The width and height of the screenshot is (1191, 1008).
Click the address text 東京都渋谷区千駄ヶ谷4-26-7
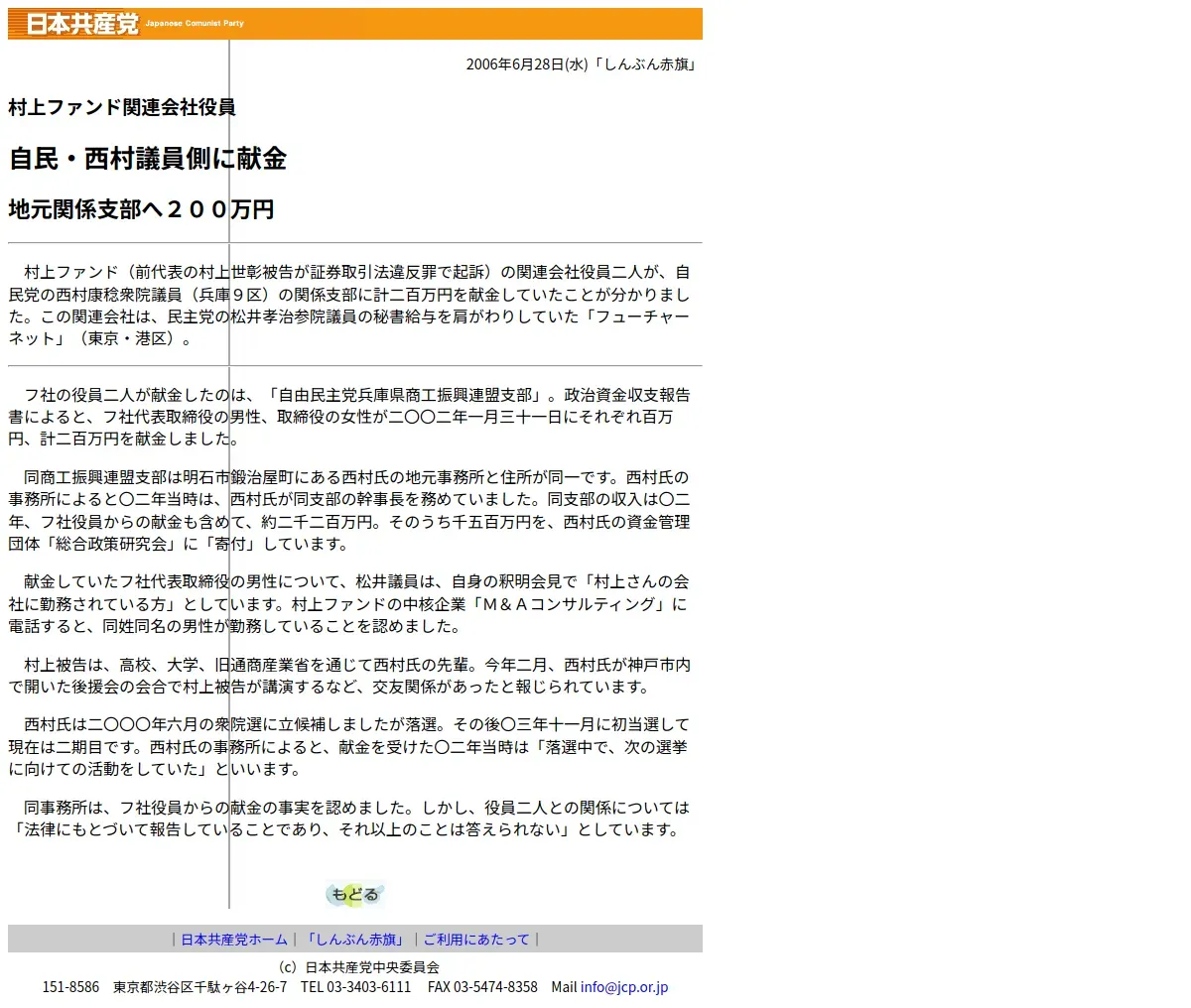(x=200, y=987)
